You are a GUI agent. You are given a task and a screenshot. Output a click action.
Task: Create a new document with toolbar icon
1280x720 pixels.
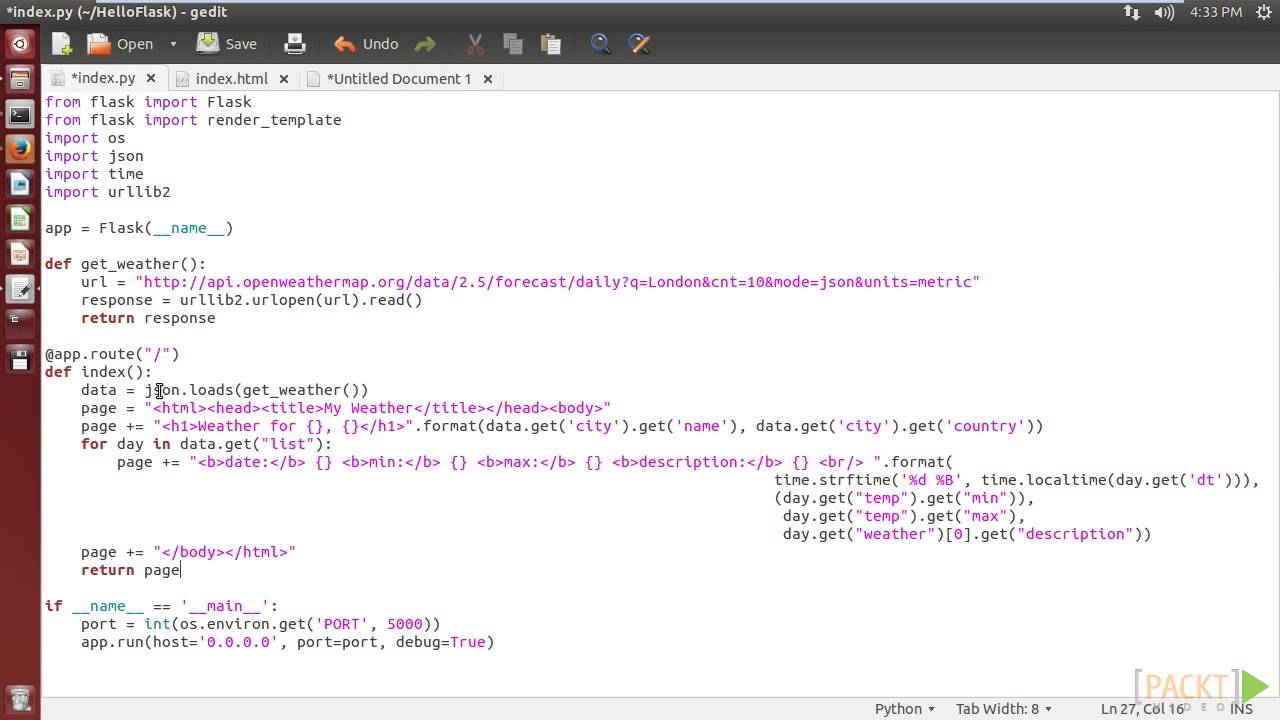point(62,44)
